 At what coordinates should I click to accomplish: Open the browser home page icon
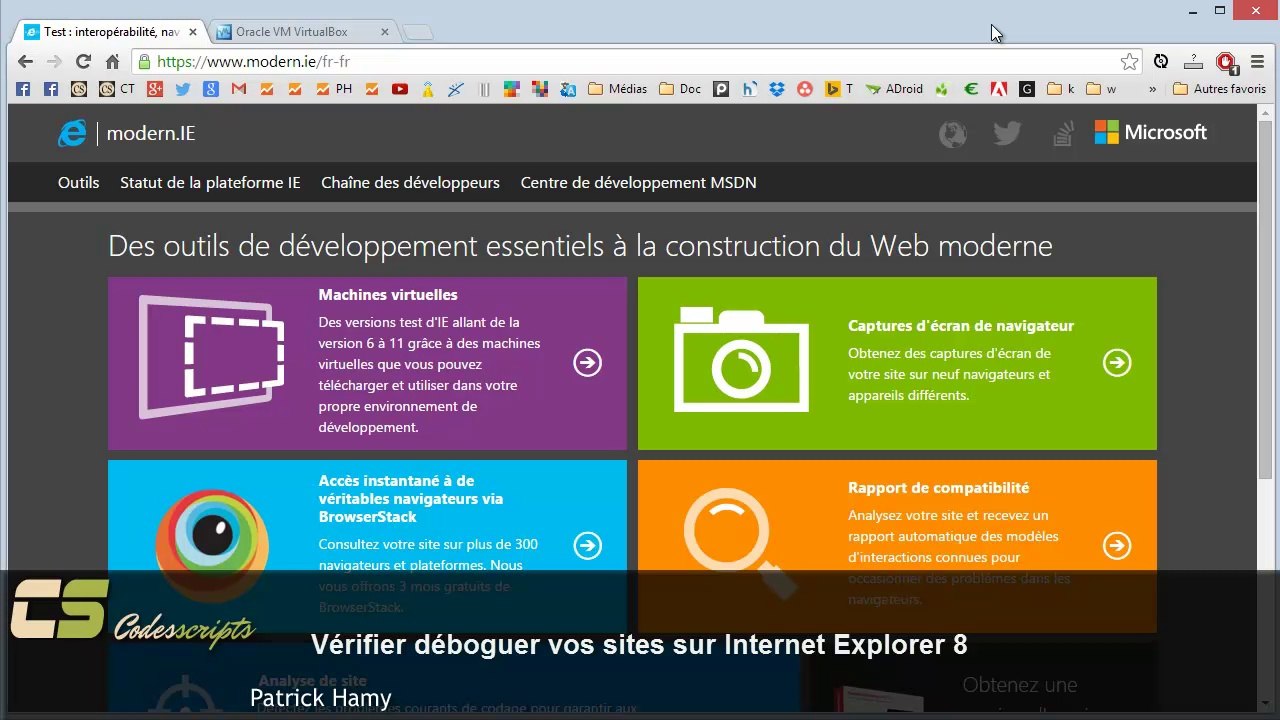(112, 62)
